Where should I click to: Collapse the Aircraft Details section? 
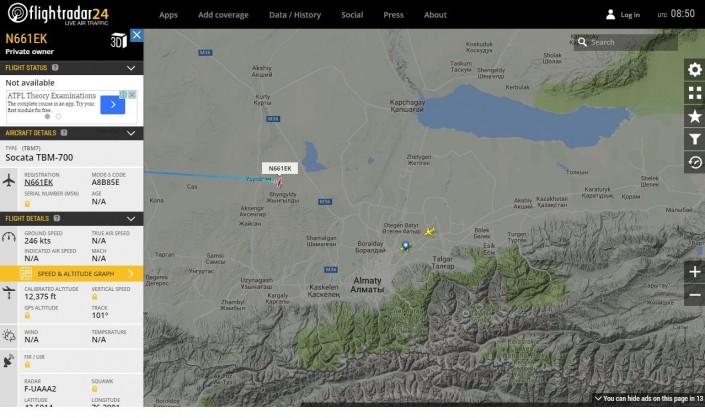tap(131, 132)
